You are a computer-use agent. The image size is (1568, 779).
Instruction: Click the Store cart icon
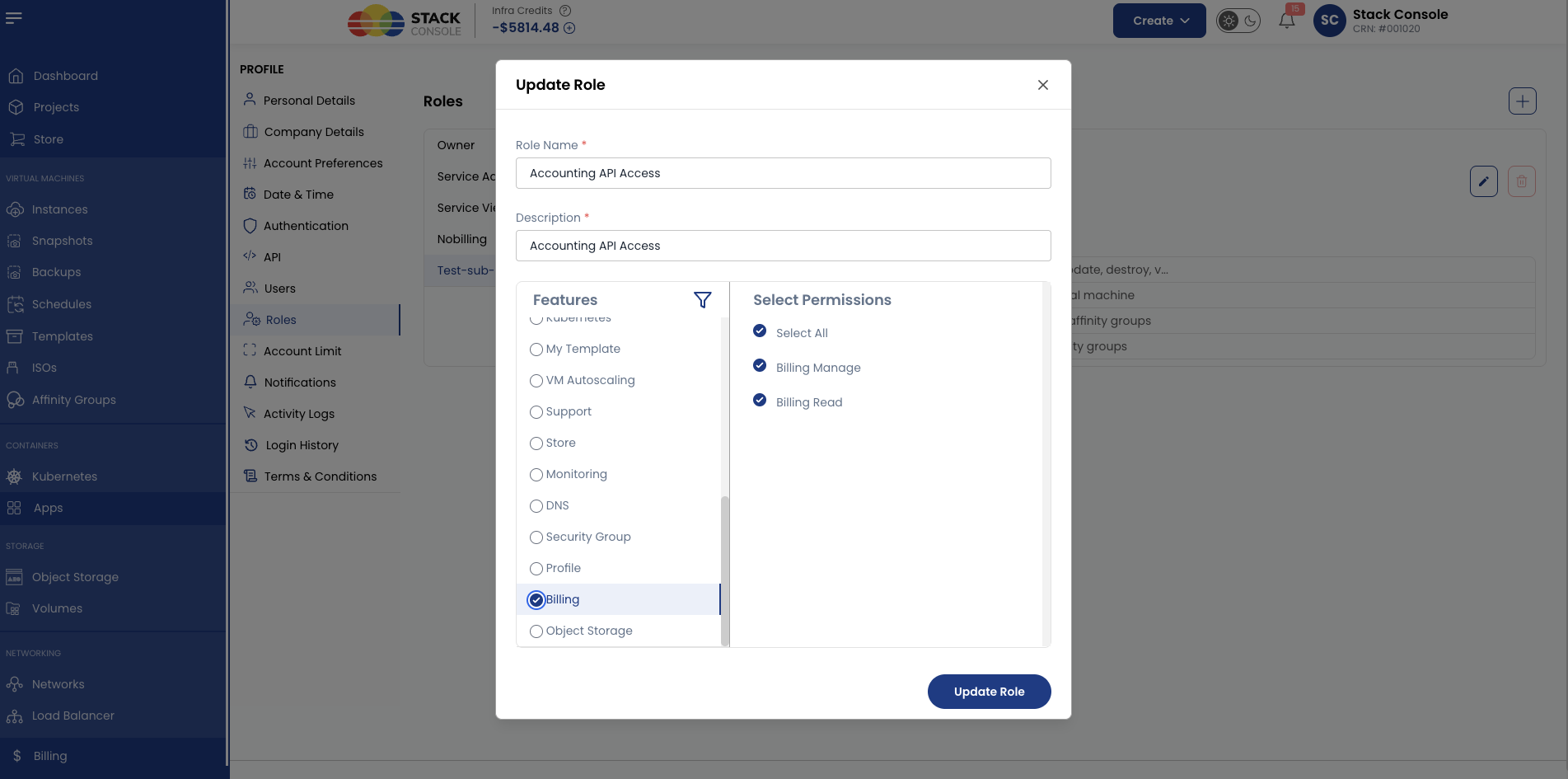pos(16,139)
